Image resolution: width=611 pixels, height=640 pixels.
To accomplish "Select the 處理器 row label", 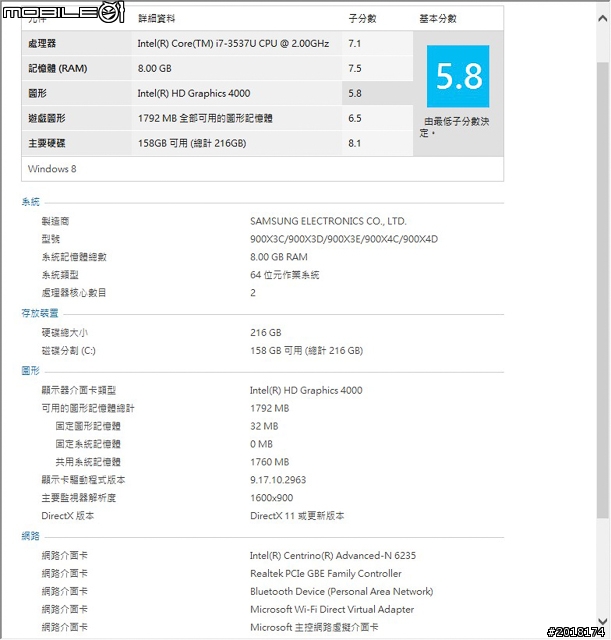I will (x=42, y=44).
